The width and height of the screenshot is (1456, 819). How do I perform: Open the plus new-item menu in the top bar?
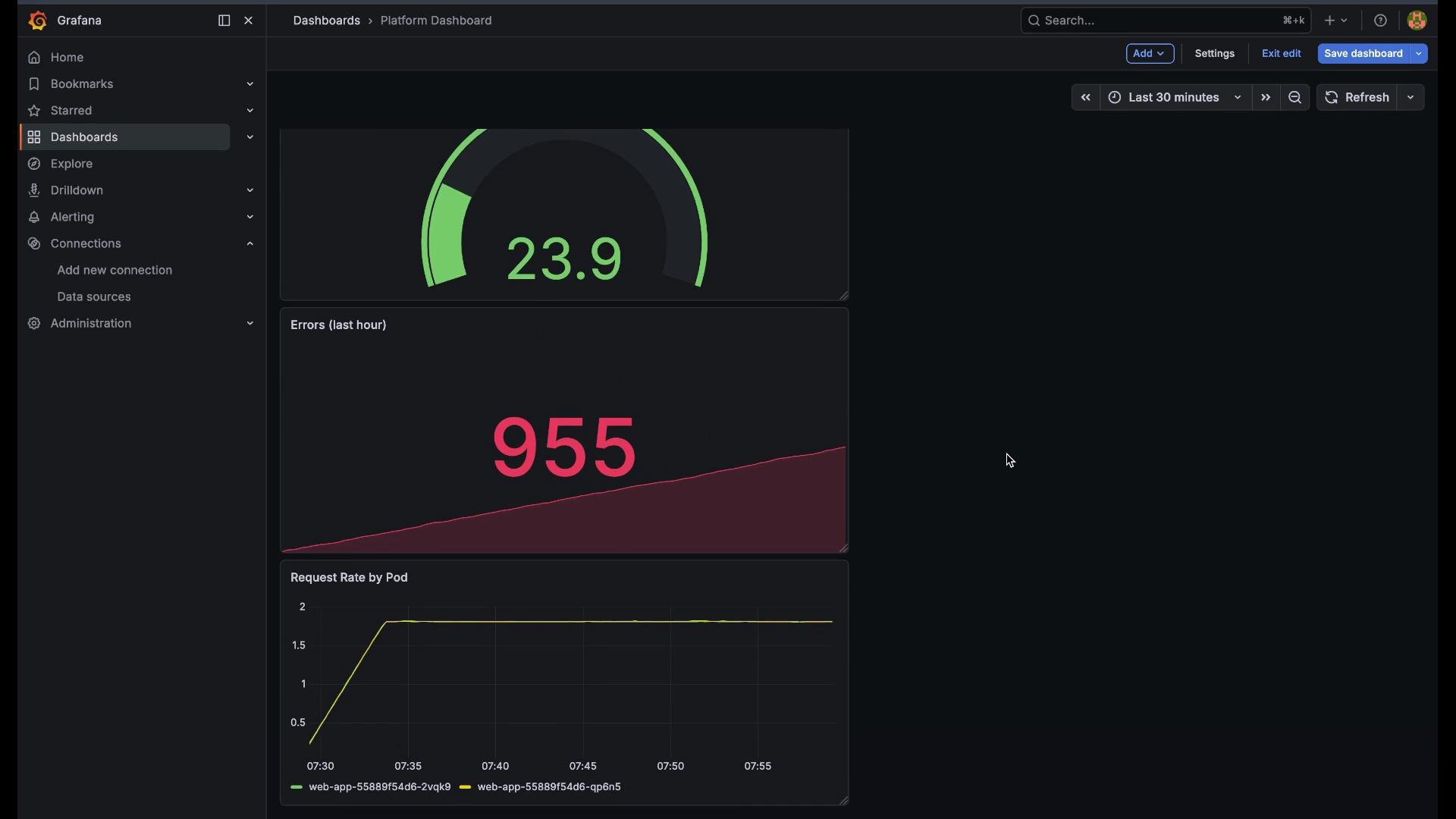pyautogui.click(x=1337, y=20)
